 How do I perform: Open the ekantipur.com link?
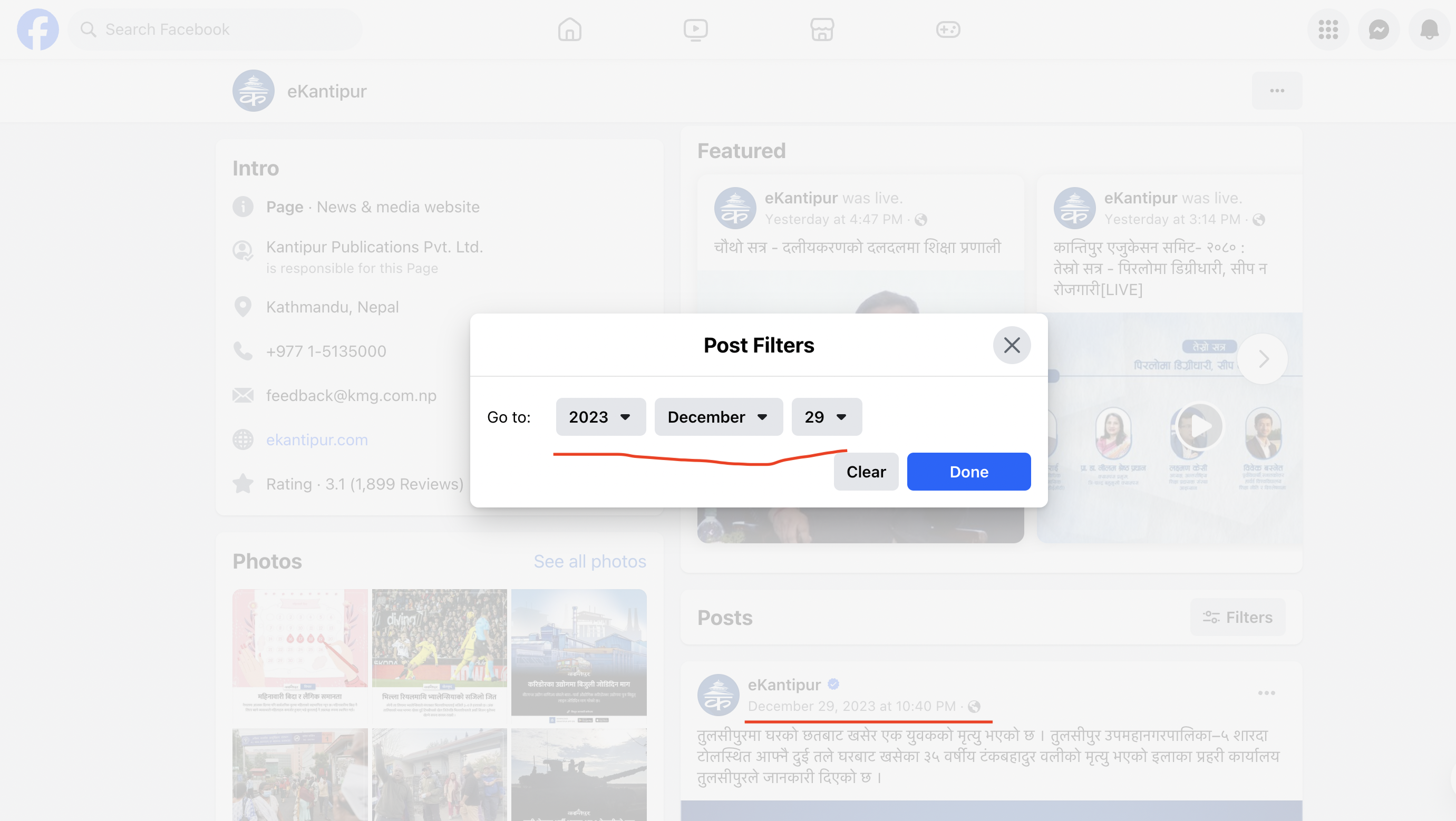tap(317, 439)
